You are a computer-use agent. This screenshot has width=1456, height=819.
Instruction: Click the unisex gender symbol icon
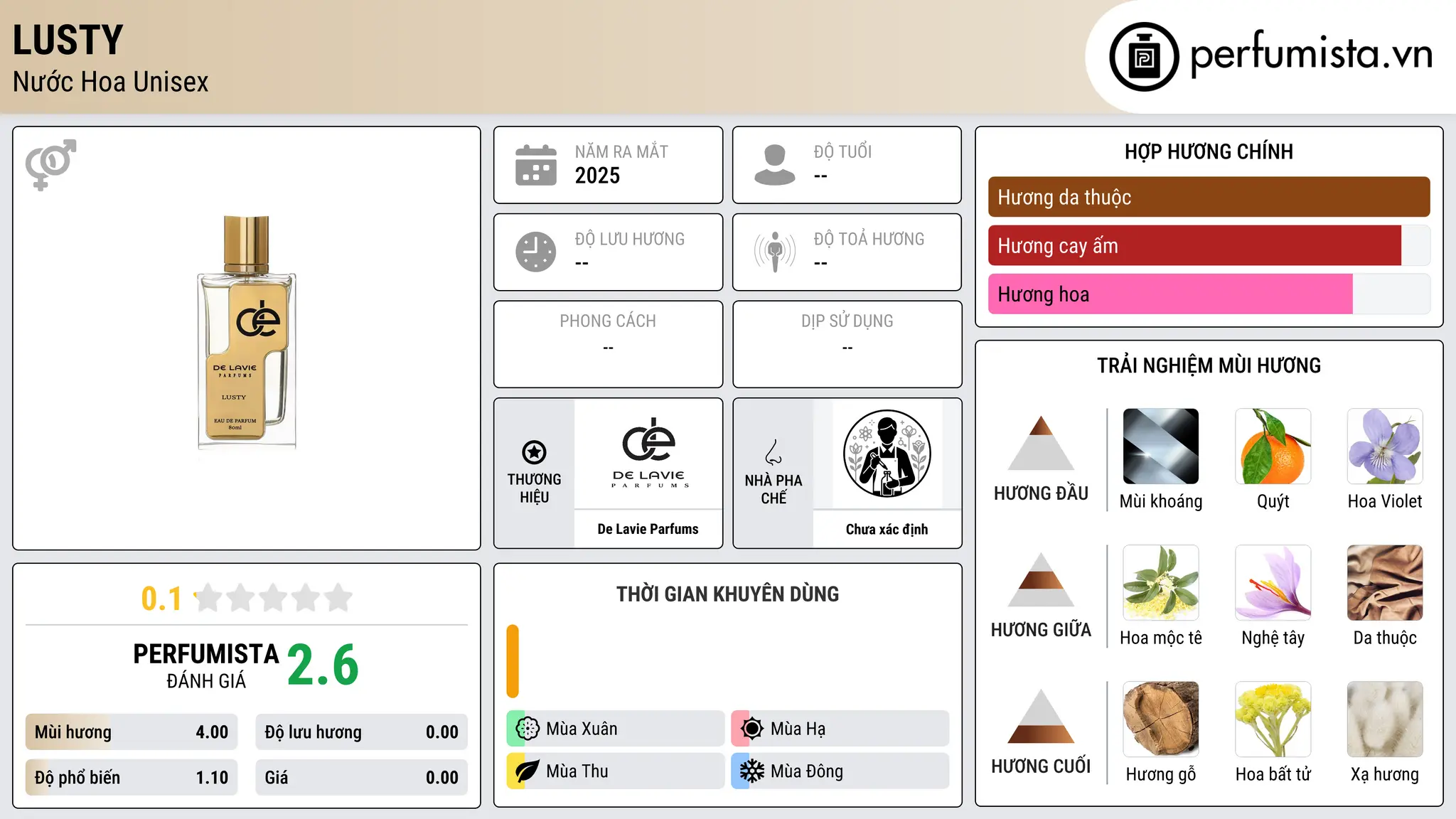coord(50,165)
